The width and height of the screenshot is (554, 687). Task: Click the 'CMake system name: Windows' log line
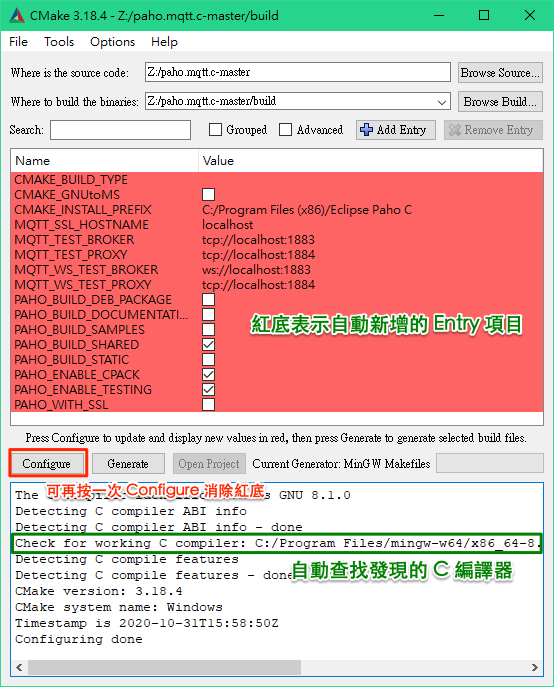point(119,607)
